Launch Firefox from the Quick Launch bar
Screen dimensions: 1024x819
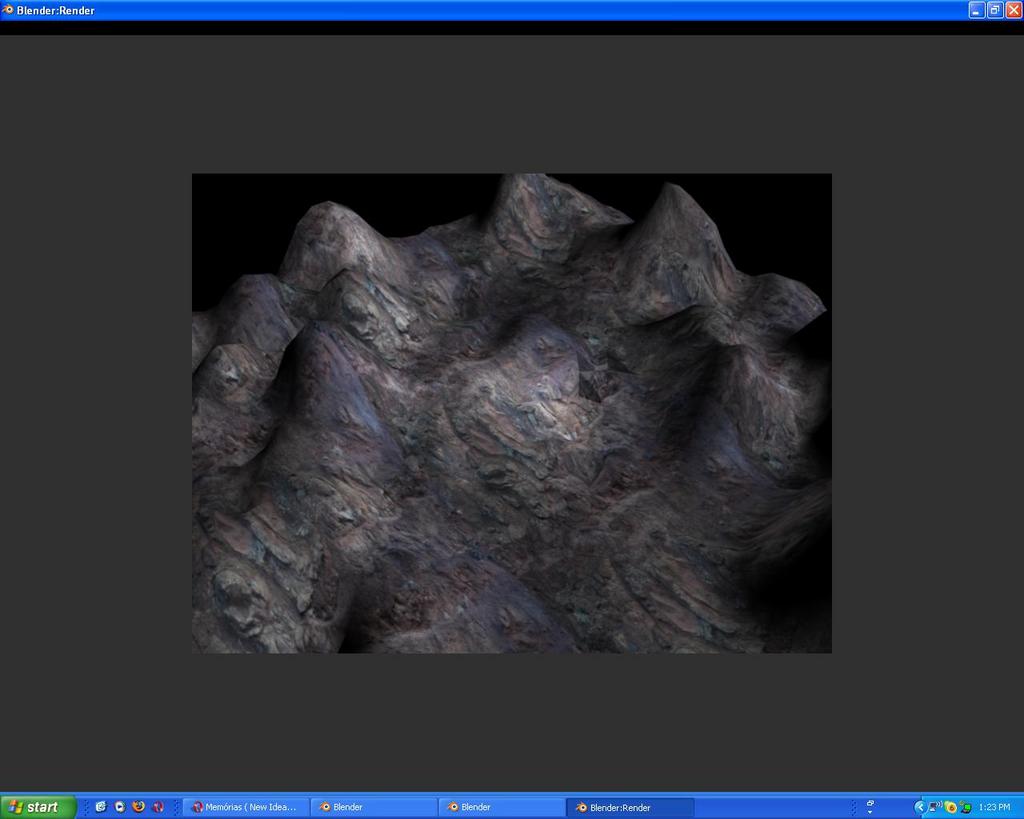click(x=138, y=807)
